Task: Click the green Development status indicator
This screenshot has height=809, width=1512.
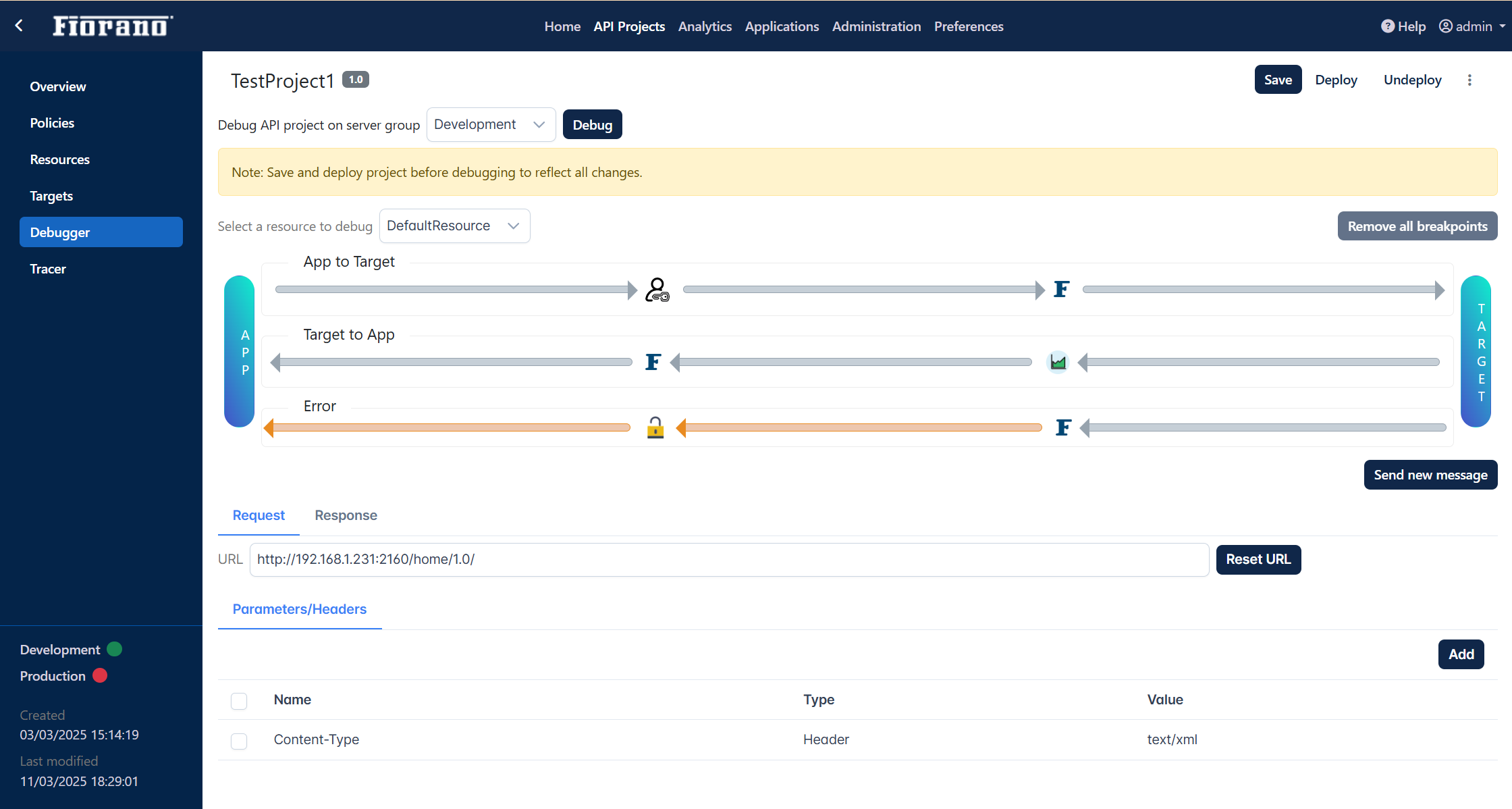Action: tap(115, 649)
